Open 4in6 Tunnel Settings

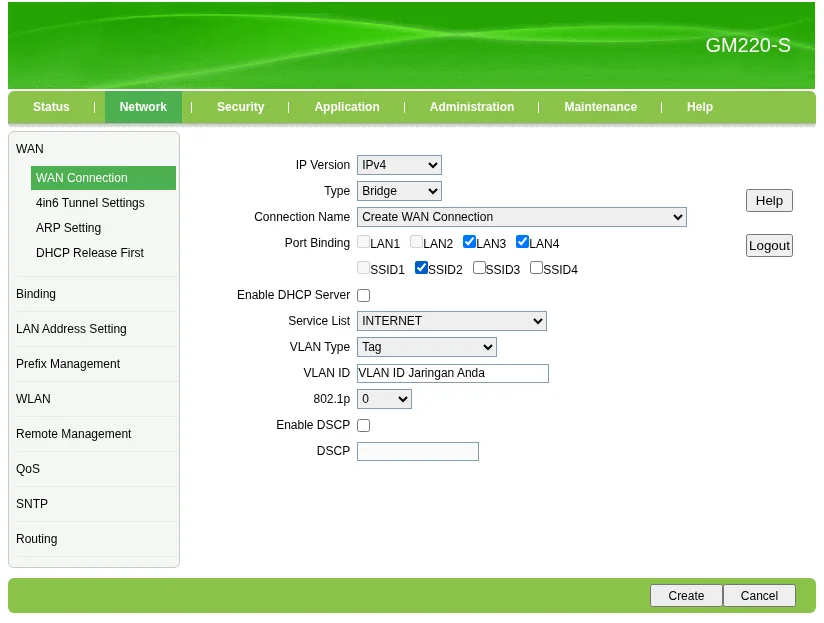(x=90, y=203)
